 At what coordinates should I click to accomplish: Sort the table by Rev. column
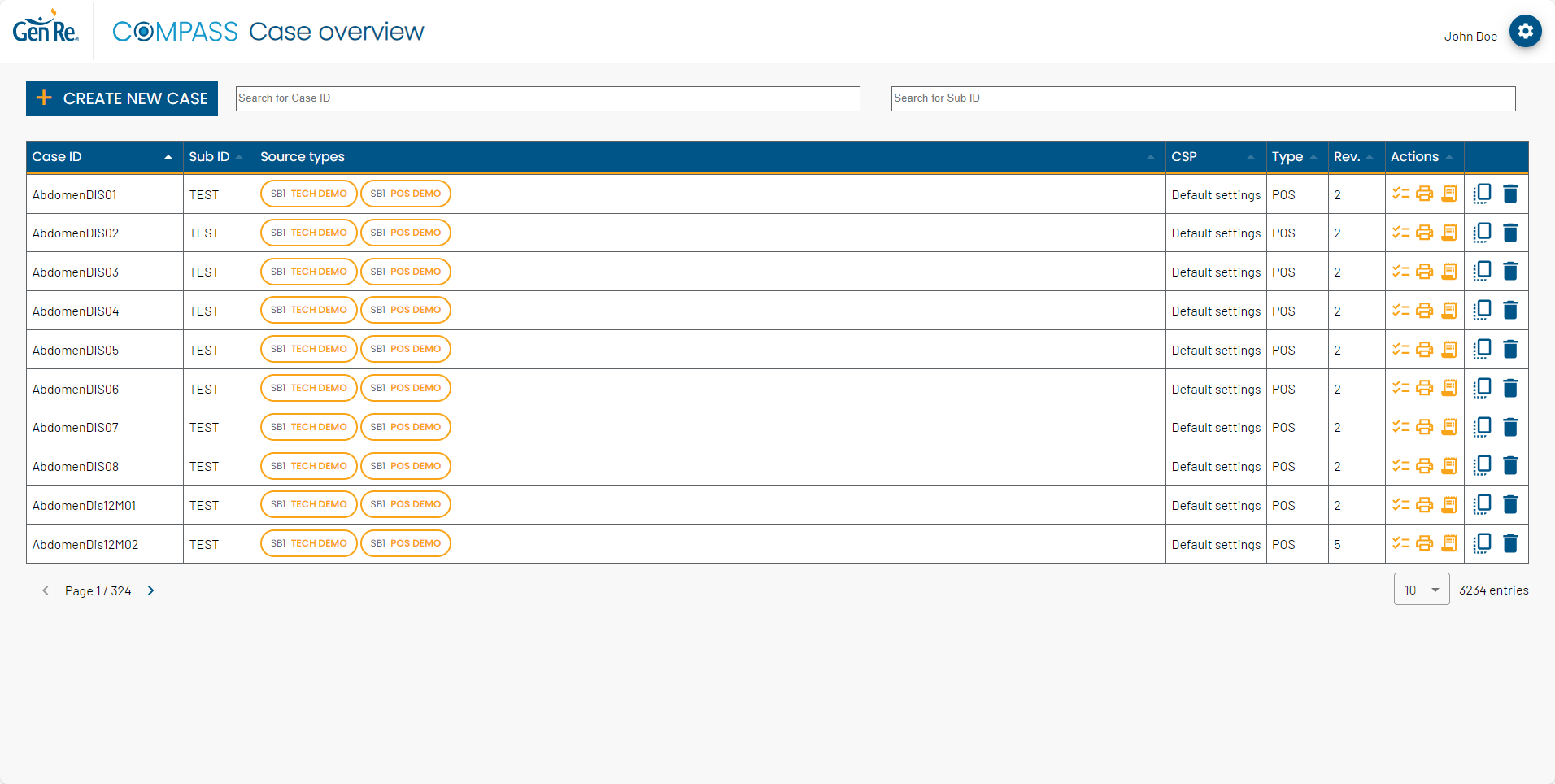click(1356, 156)
